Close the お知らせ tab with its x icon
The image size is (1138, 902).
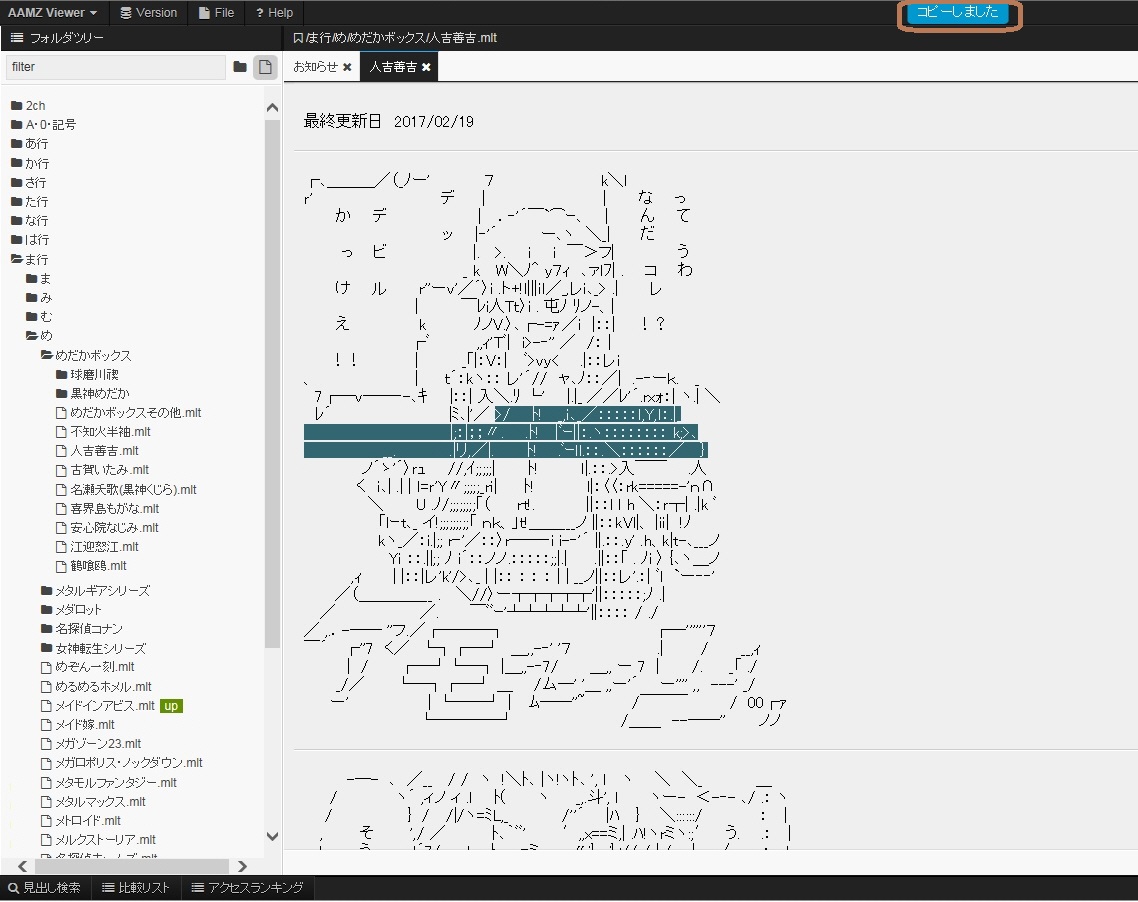[347, 67]
